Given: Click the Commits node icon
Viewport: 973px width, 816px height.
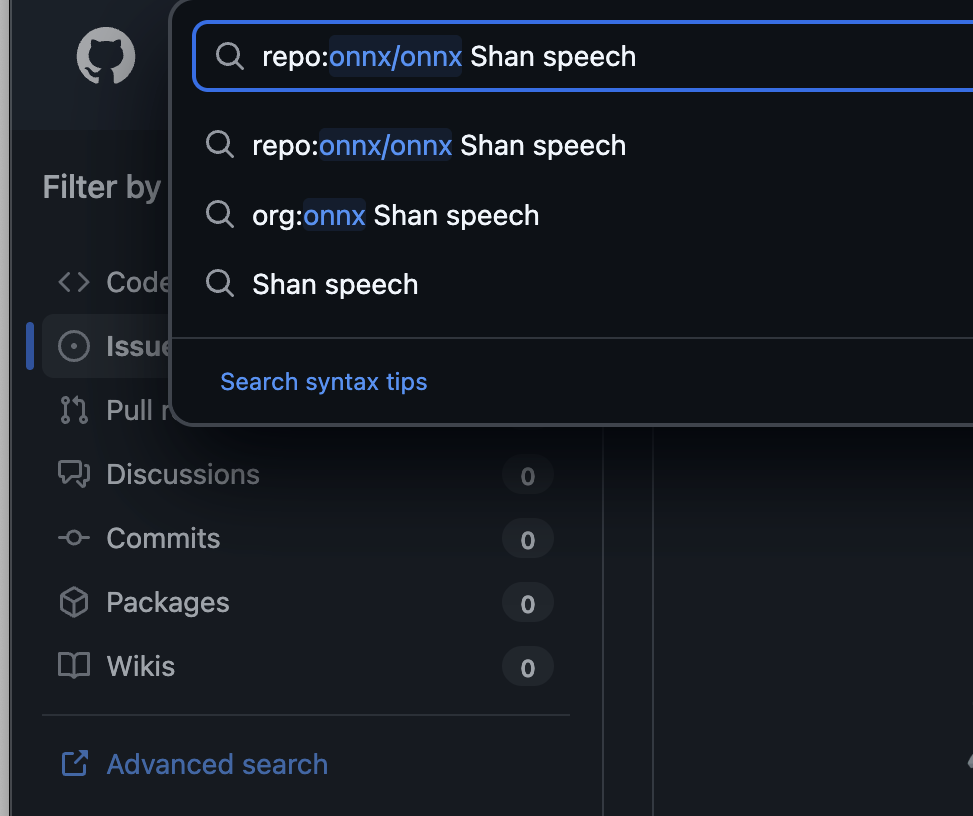Looking at the screenshot, I should pos(74,538).
